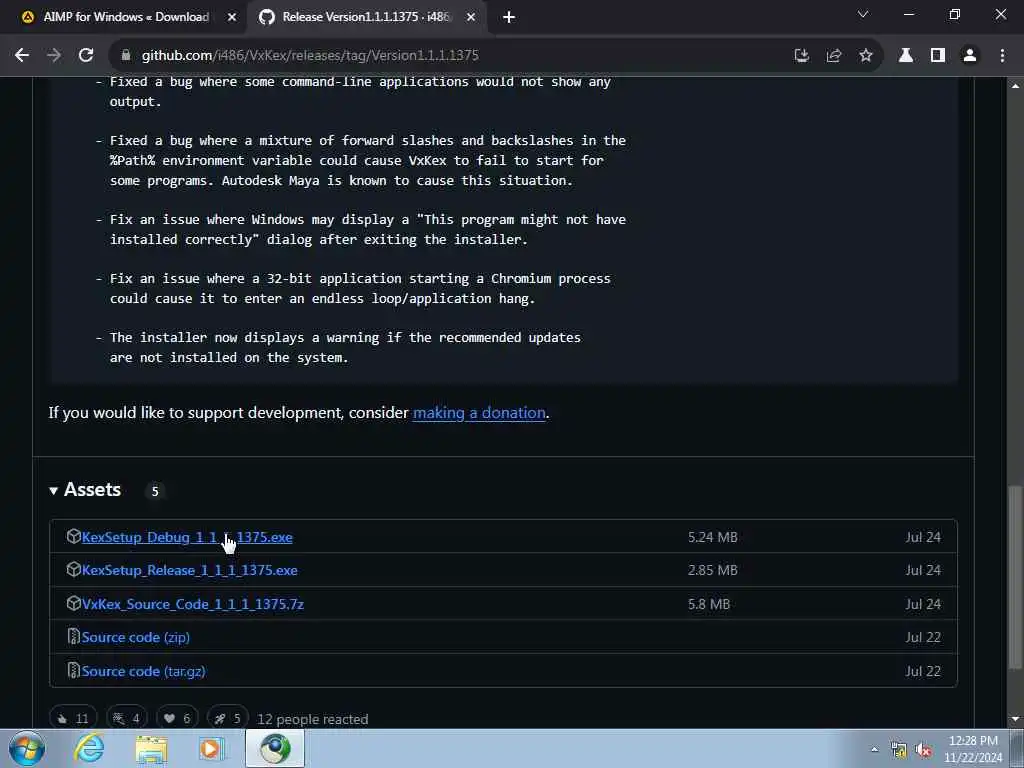
Task: Open Windows Explorer from the taskbar
Action: tap(152, 748)
